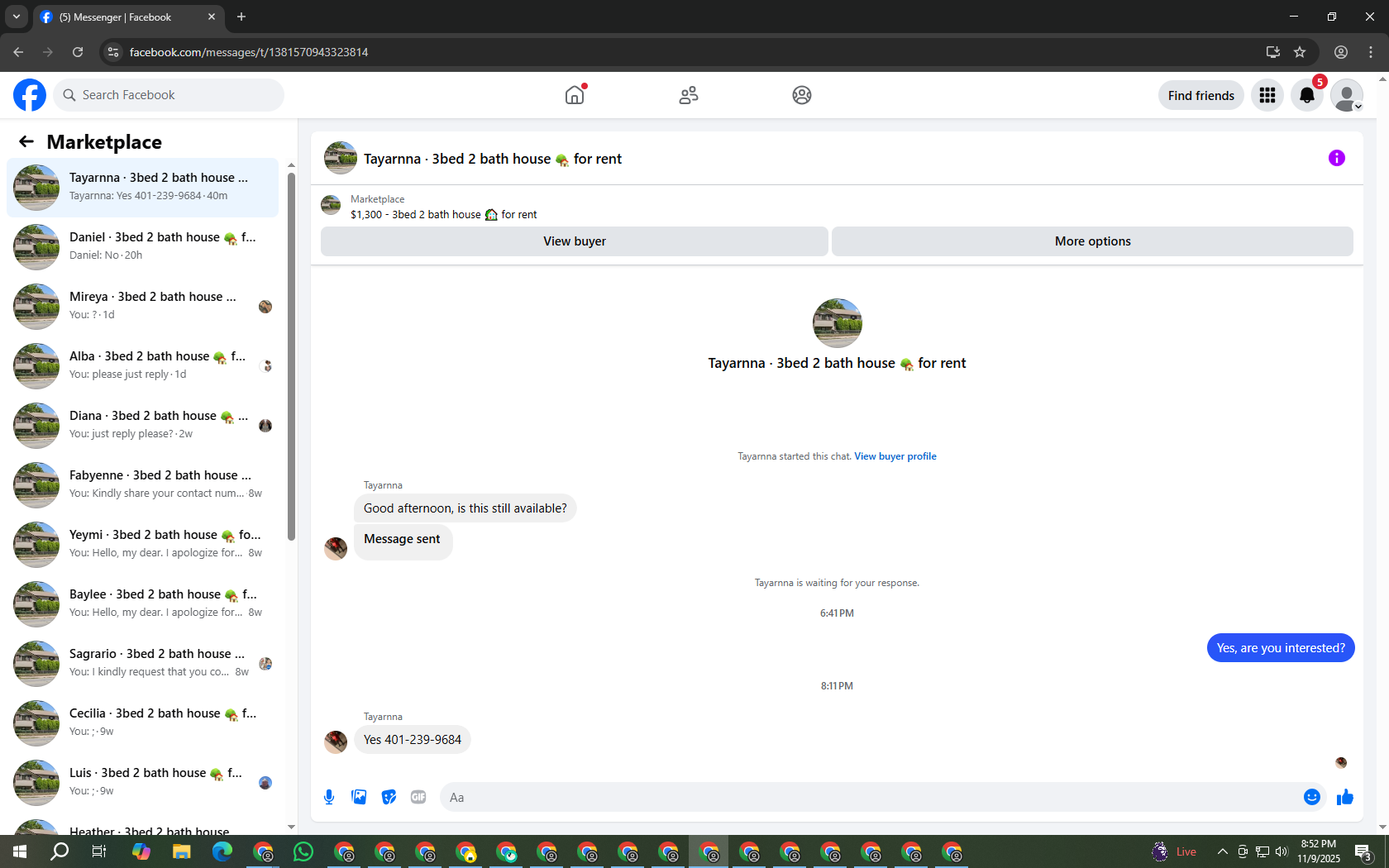
Task: Open Luis conversation in list
Action: tap(142, 783)
